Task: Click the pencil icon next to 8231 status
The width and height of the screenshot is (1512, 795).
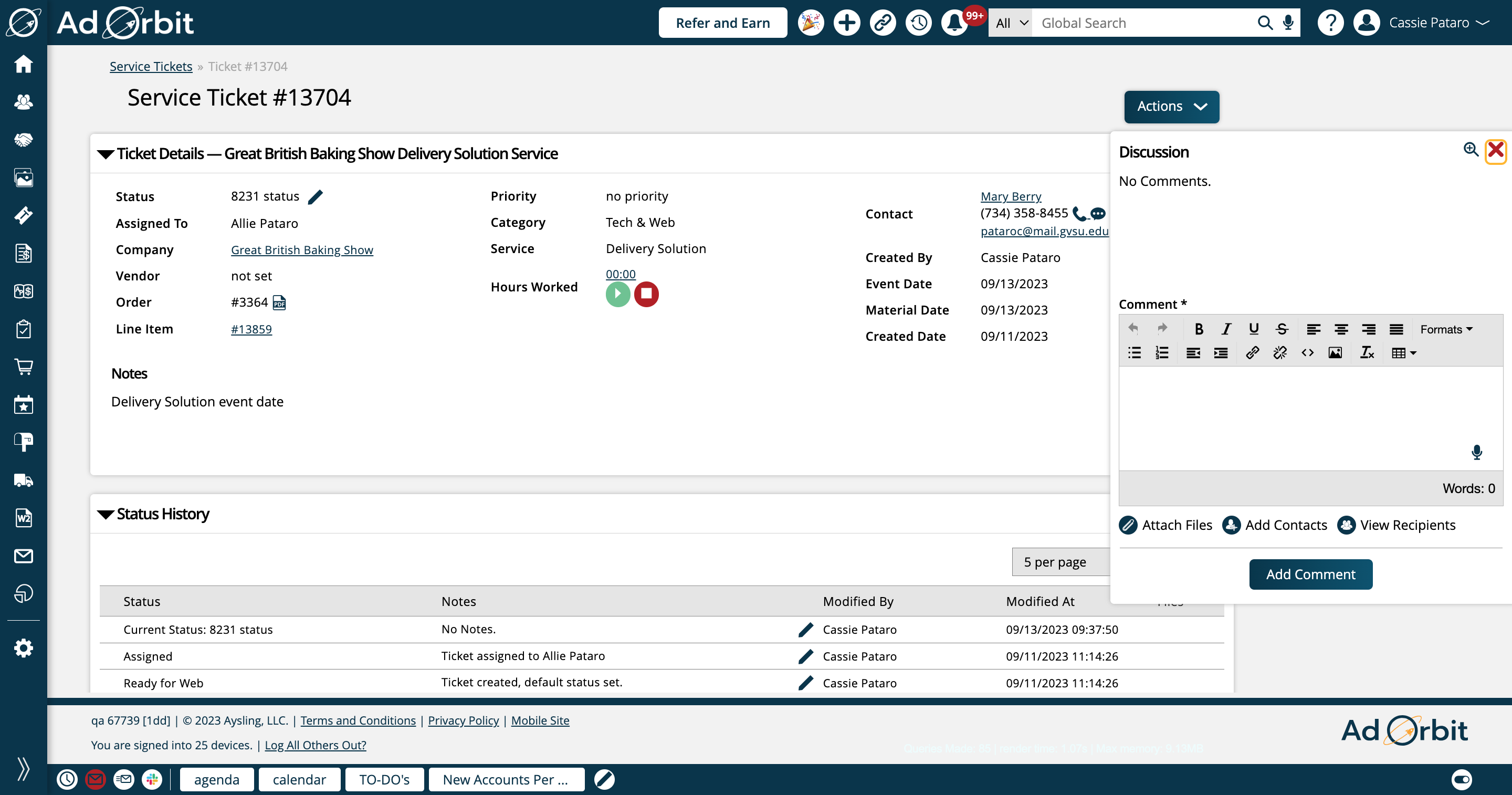Action: tap(315, 197)
